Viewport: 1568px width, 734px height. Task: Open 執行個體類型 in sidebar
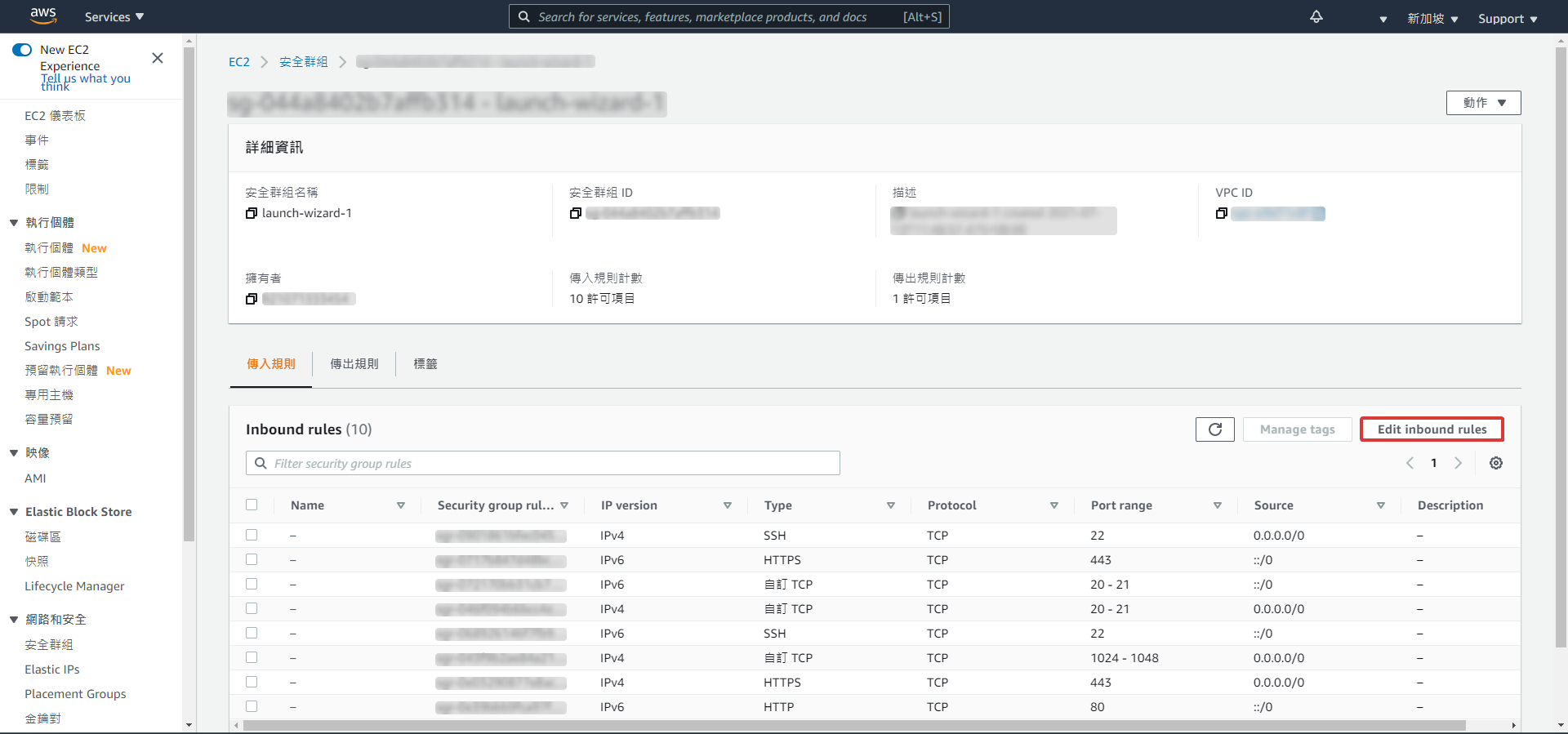pos(61,273)
